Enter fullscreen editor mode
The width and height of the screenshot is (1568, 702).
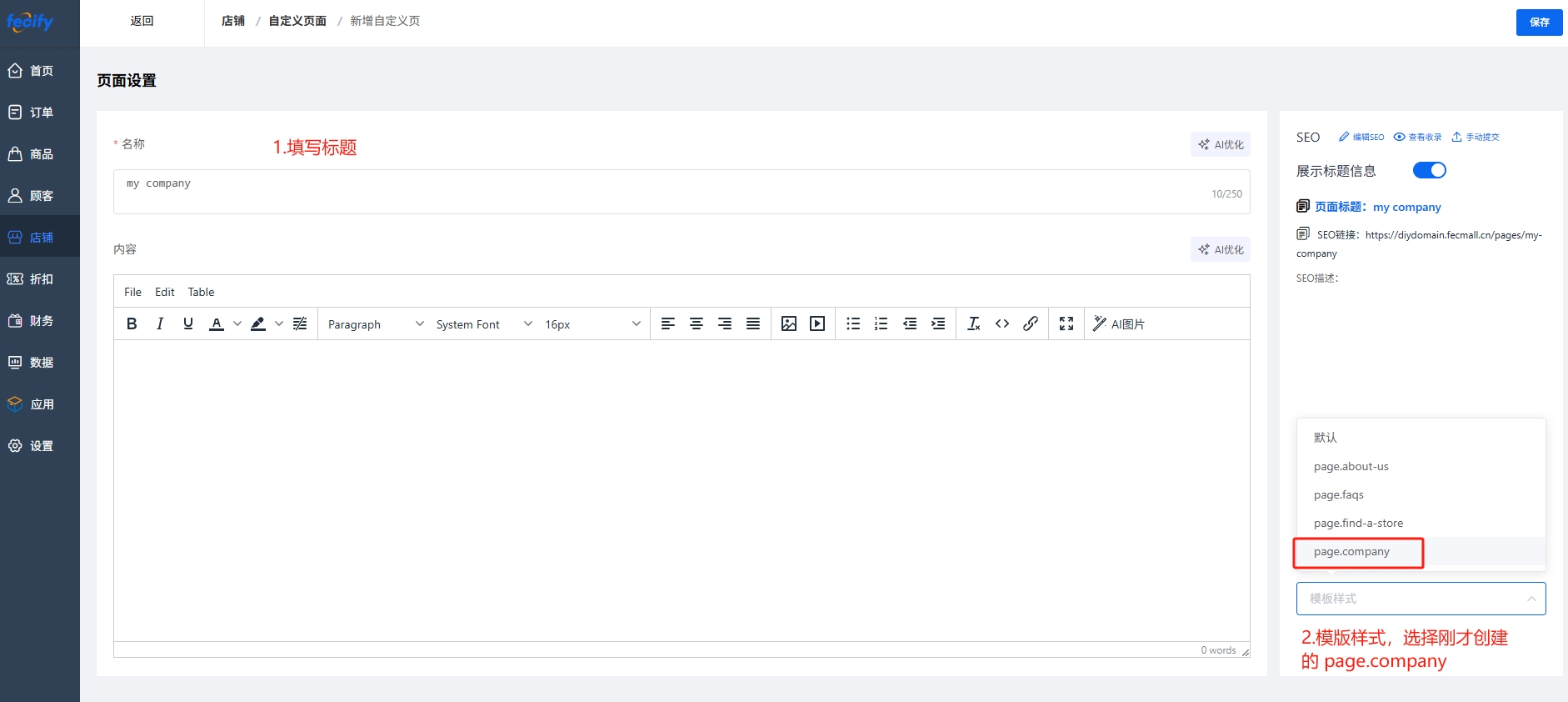1066,323
